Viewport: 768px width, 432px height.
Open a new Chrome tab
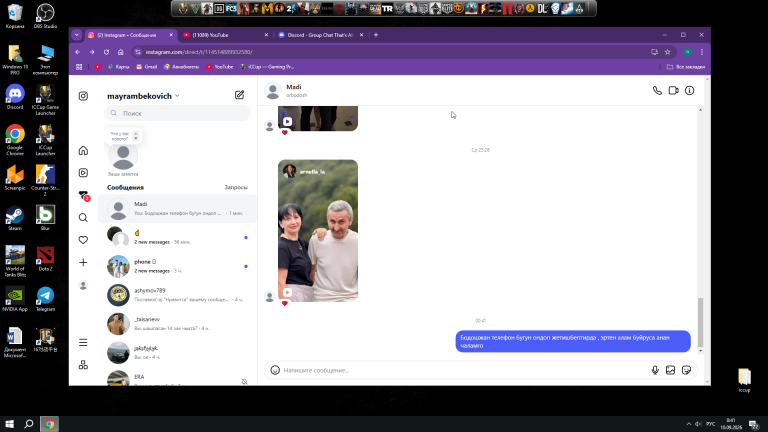376,35
